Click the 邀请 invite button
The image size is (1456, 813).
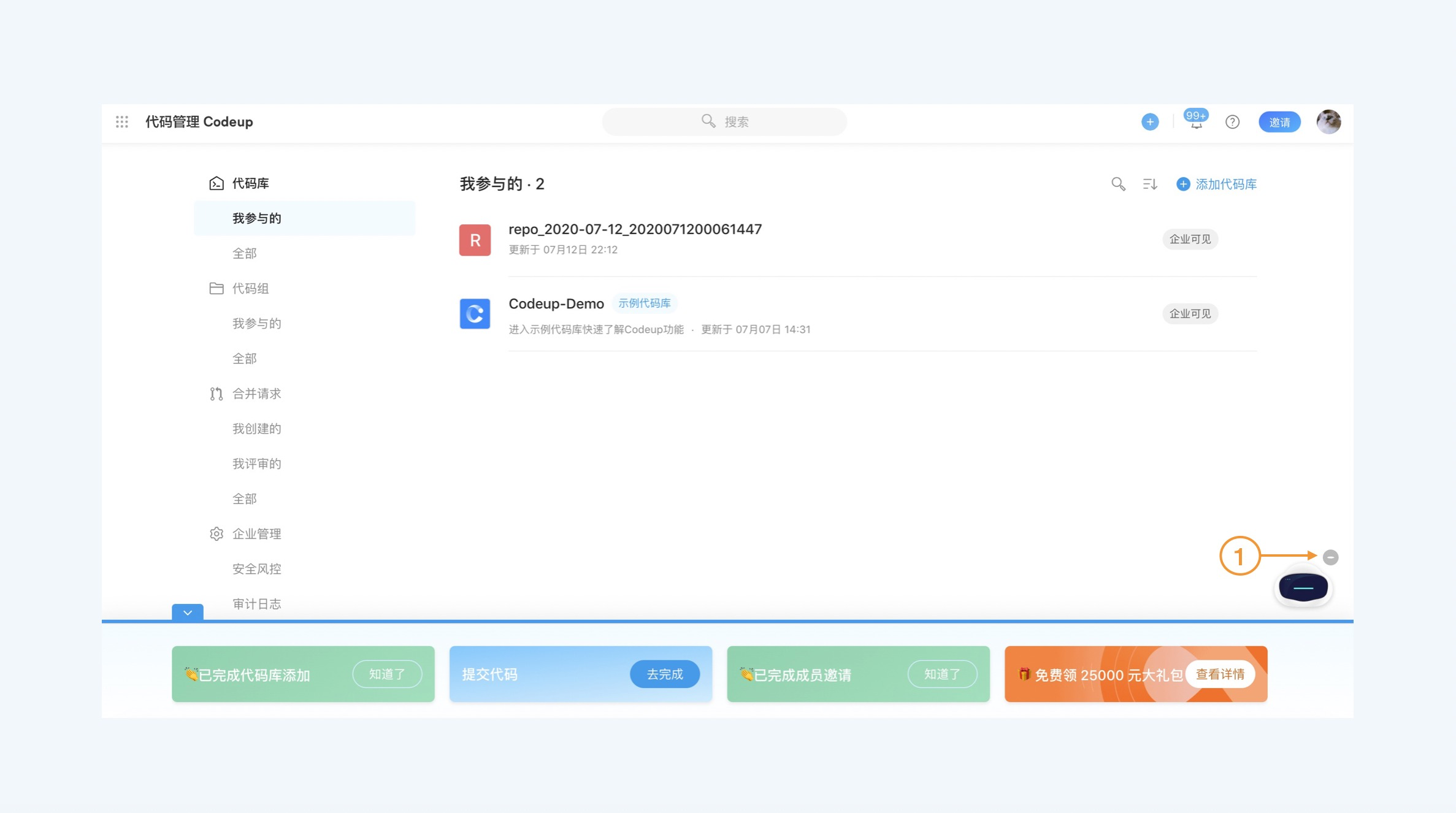tap(1279, 122)
